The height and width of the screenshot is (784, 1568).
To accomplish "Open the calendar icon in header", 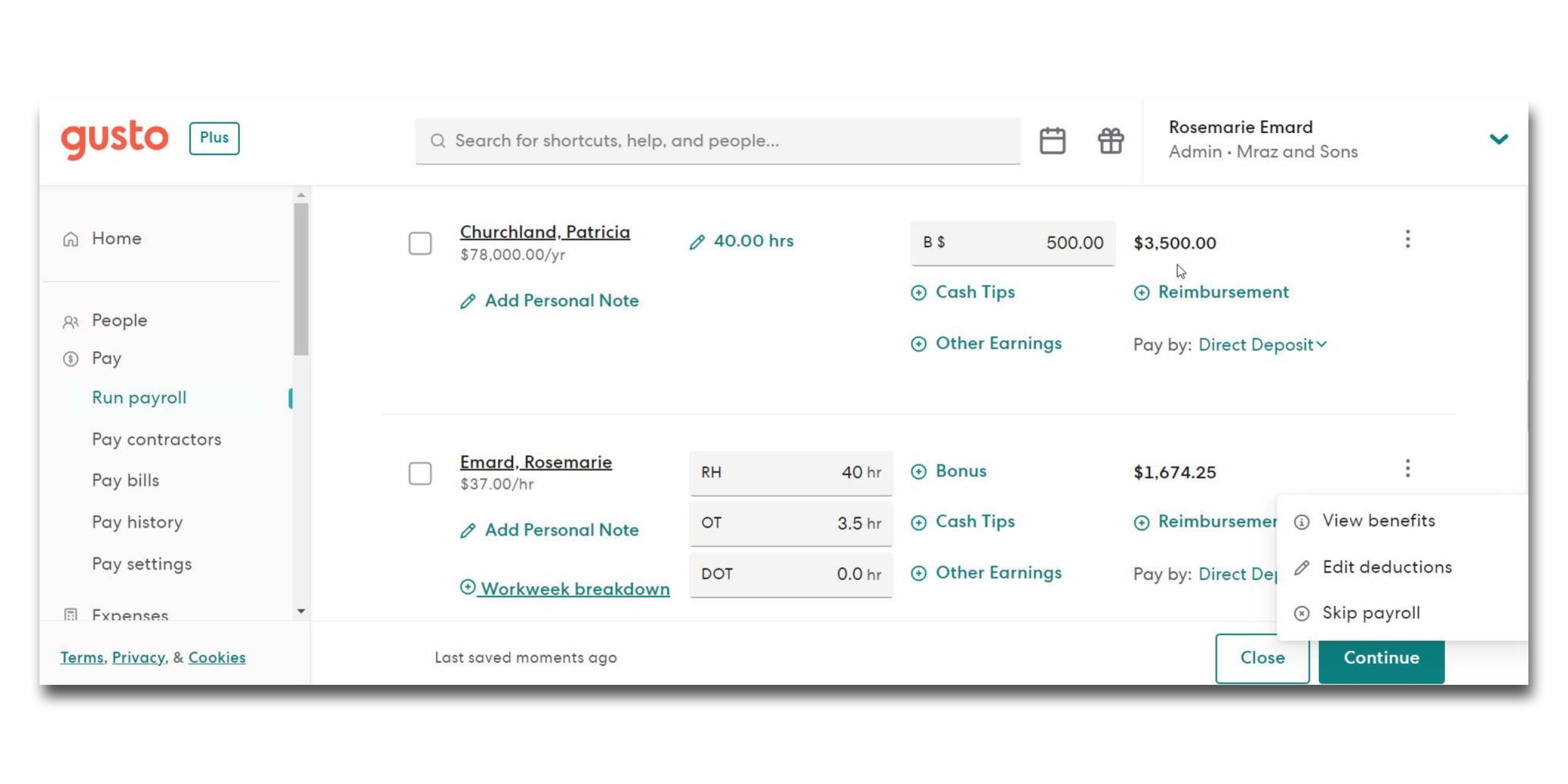I will pyautogui.click(x=1052, y=140).
